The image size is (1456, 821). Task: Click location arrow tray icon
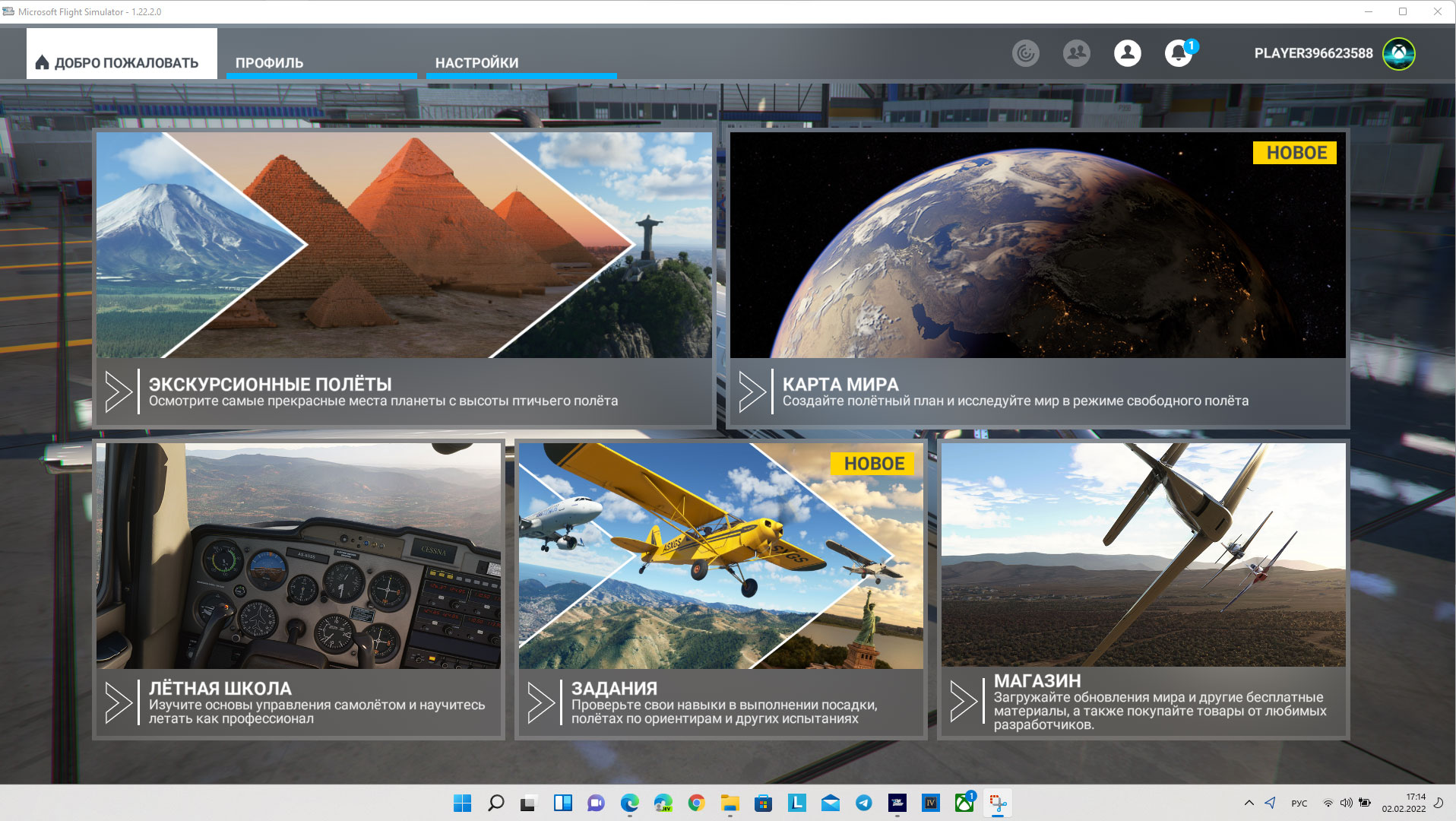tap(1271, 803)
